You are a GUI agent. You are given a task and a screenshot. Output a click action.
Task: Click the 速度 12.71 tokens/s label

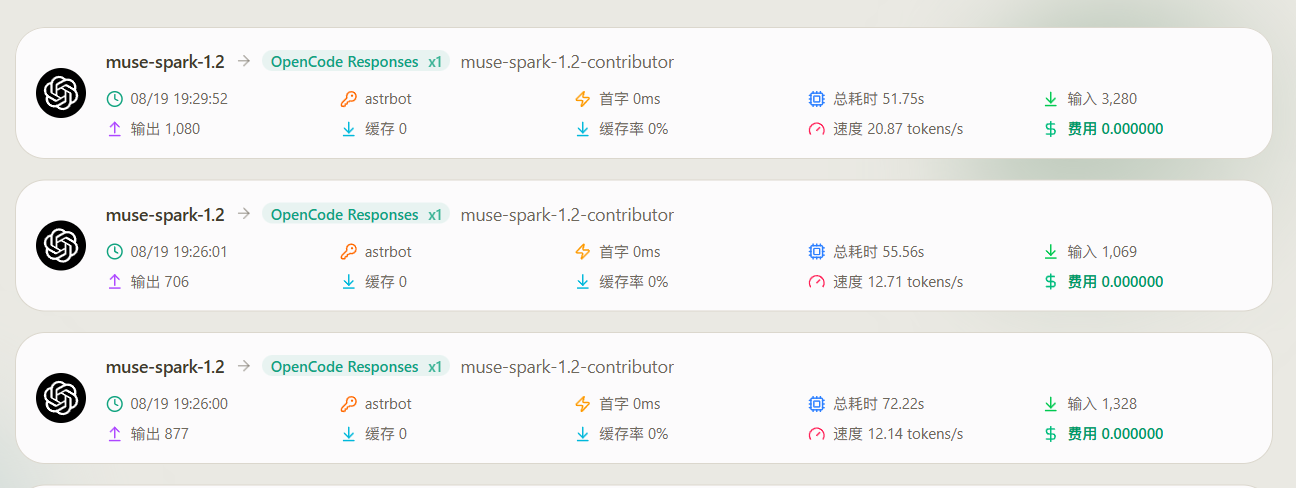pos(898,282)
